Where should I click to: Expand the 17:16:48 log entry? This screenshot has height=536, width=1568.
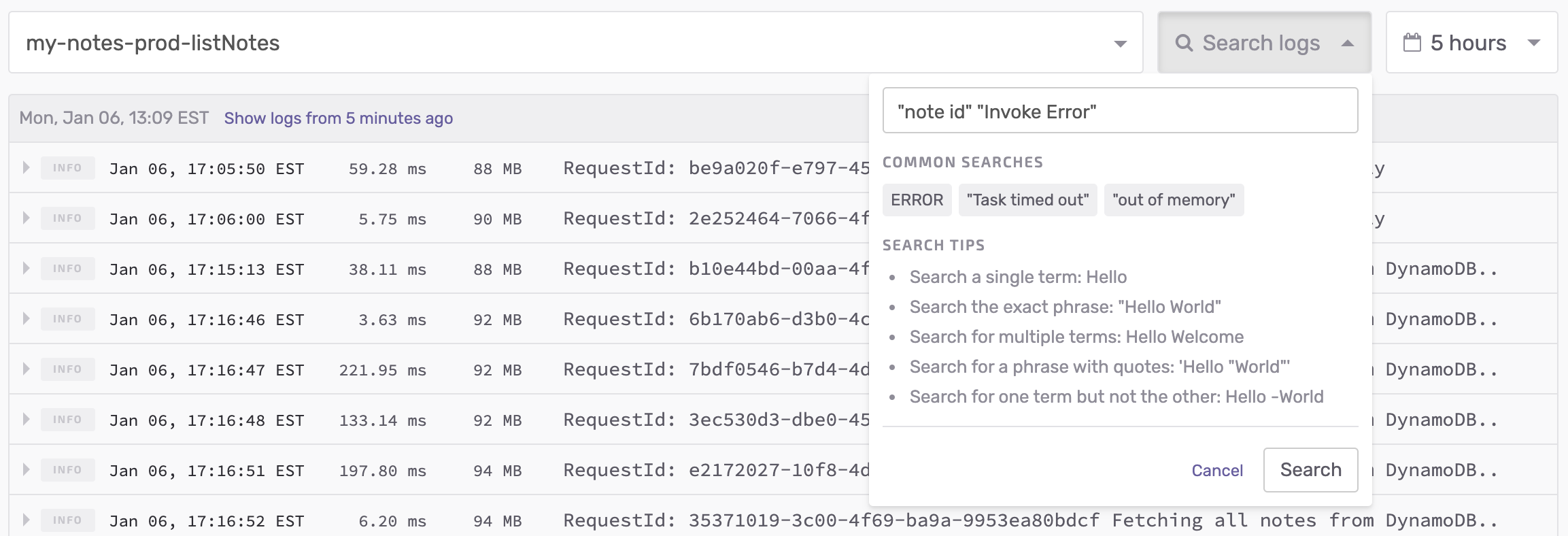pos(26,420)
